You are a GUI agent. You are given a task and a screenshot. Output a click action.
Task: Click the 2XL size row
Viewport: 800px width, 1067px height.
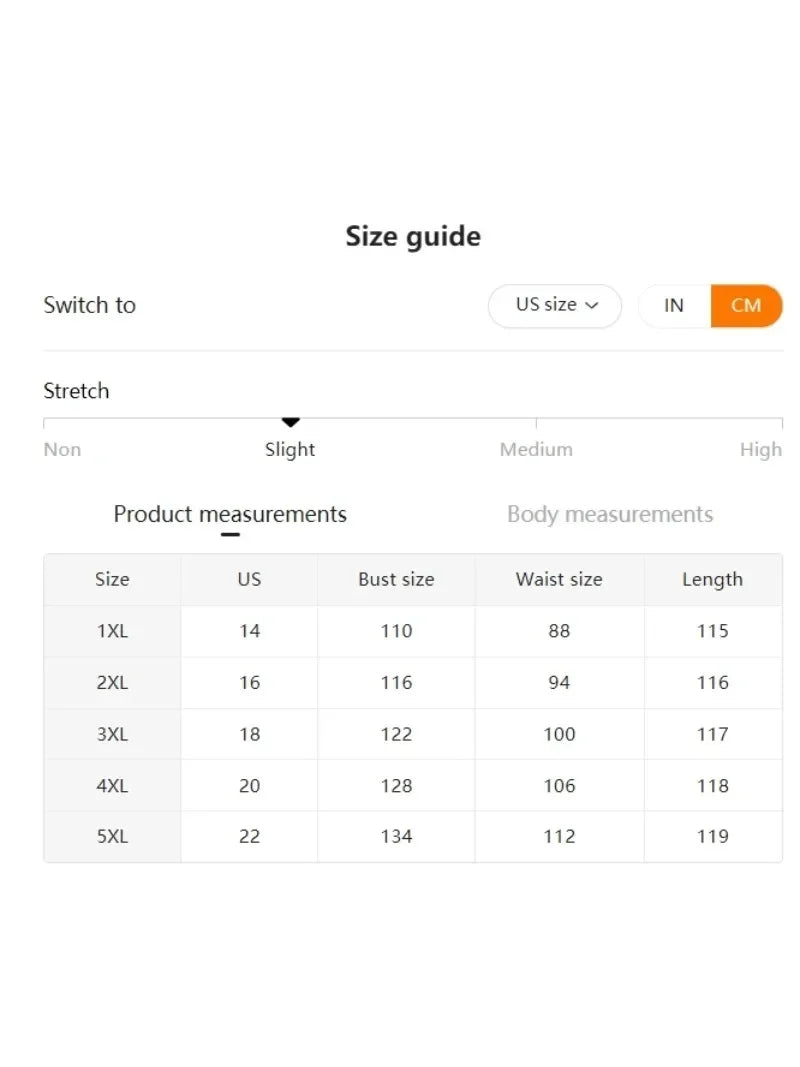(112, 682)
